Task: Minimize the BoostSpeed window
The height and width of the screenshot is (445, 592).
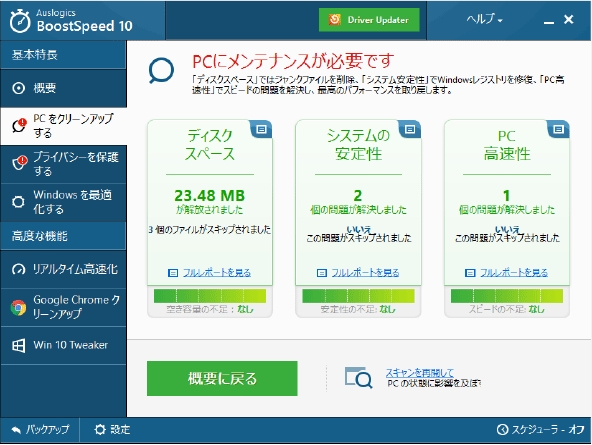Action: pos(549,23)
